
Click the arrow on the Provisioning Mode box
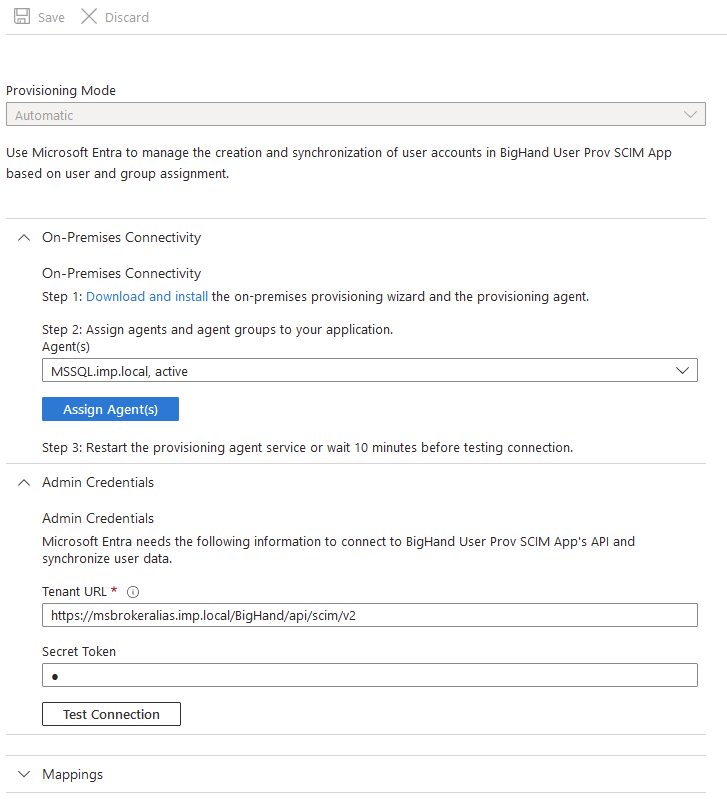[690, 114]
